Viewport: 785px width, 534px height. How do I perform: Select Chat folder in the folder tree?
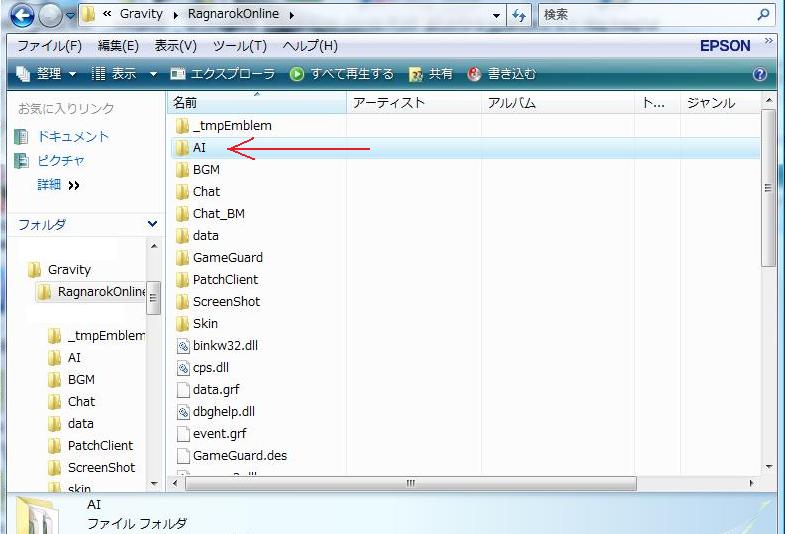pyautogui.click(x=81, y=401)
